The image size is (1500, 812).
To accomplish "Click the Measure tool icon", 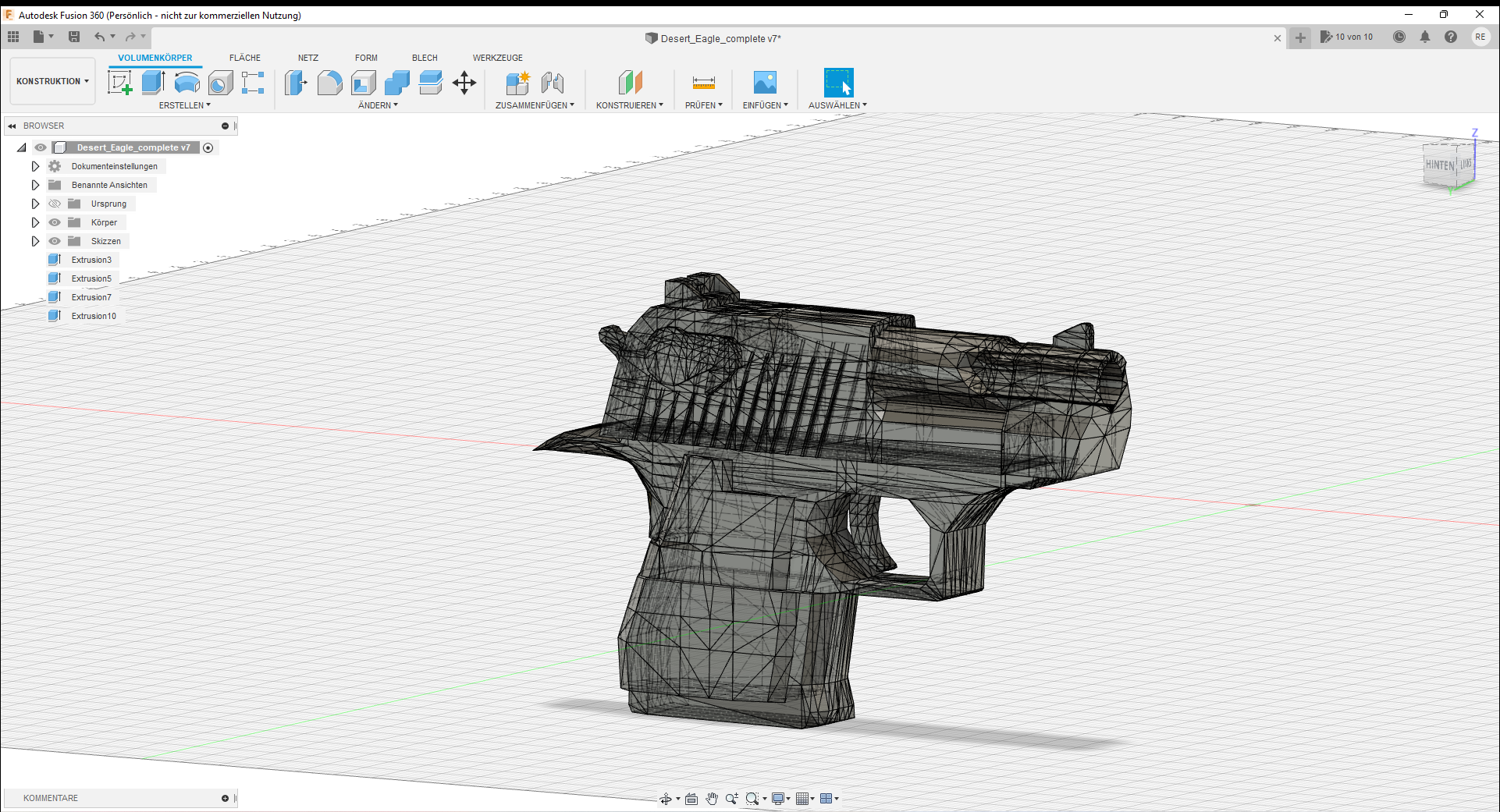I will (x=704, y=83).
